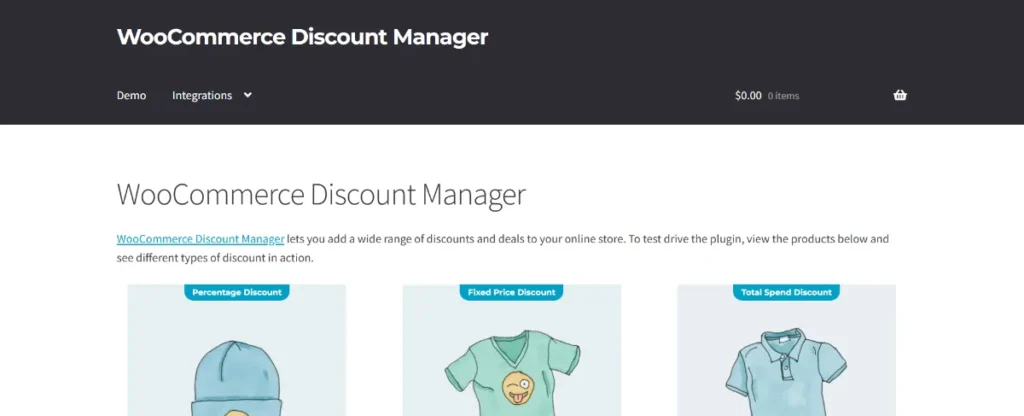Screen dimensions: 1024x416
Task: Select the Fixed Price Discount badge
Action: point(511,293)
